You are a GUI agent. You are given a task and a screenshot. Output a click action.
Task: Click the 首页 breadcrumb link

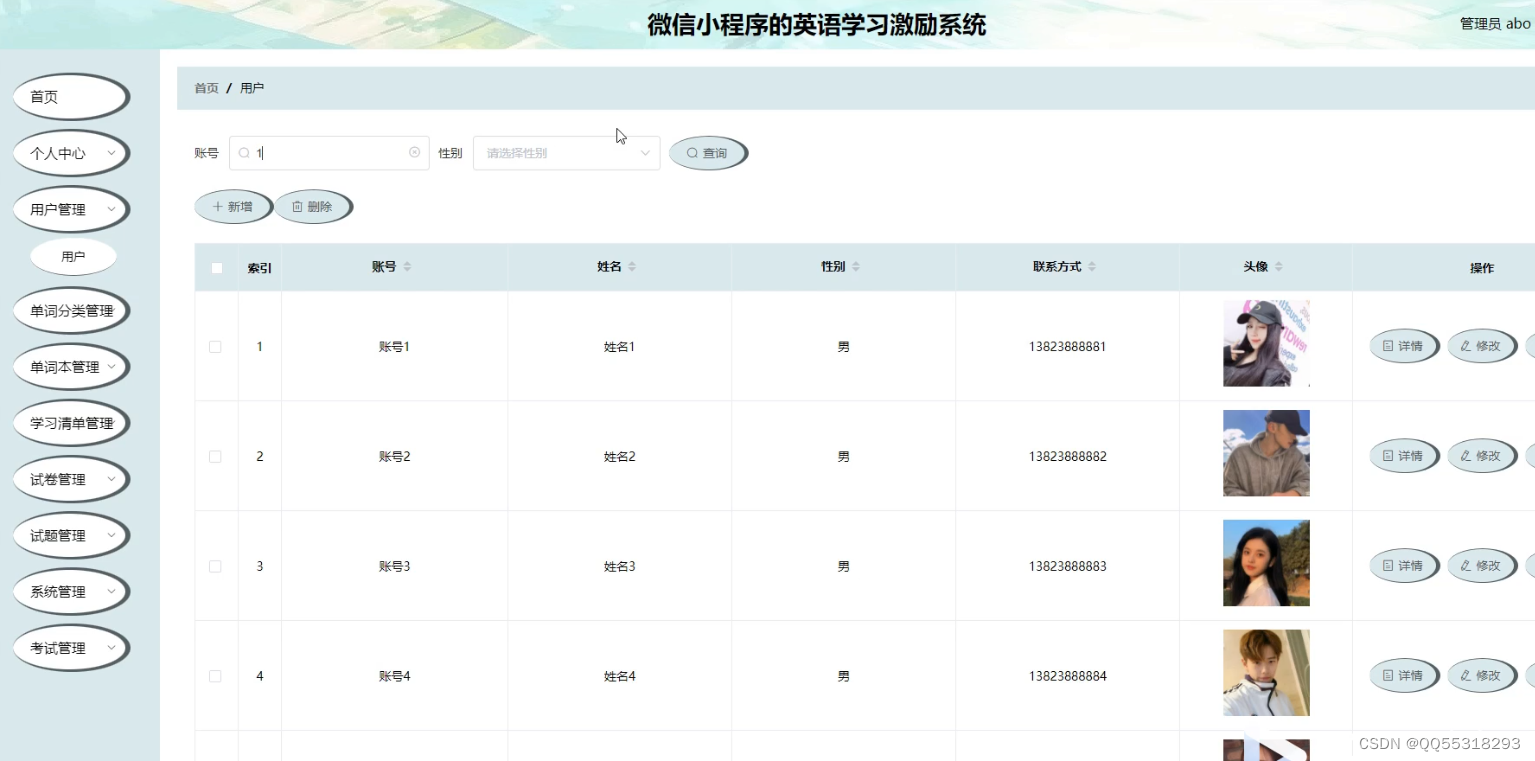point(205,88)
